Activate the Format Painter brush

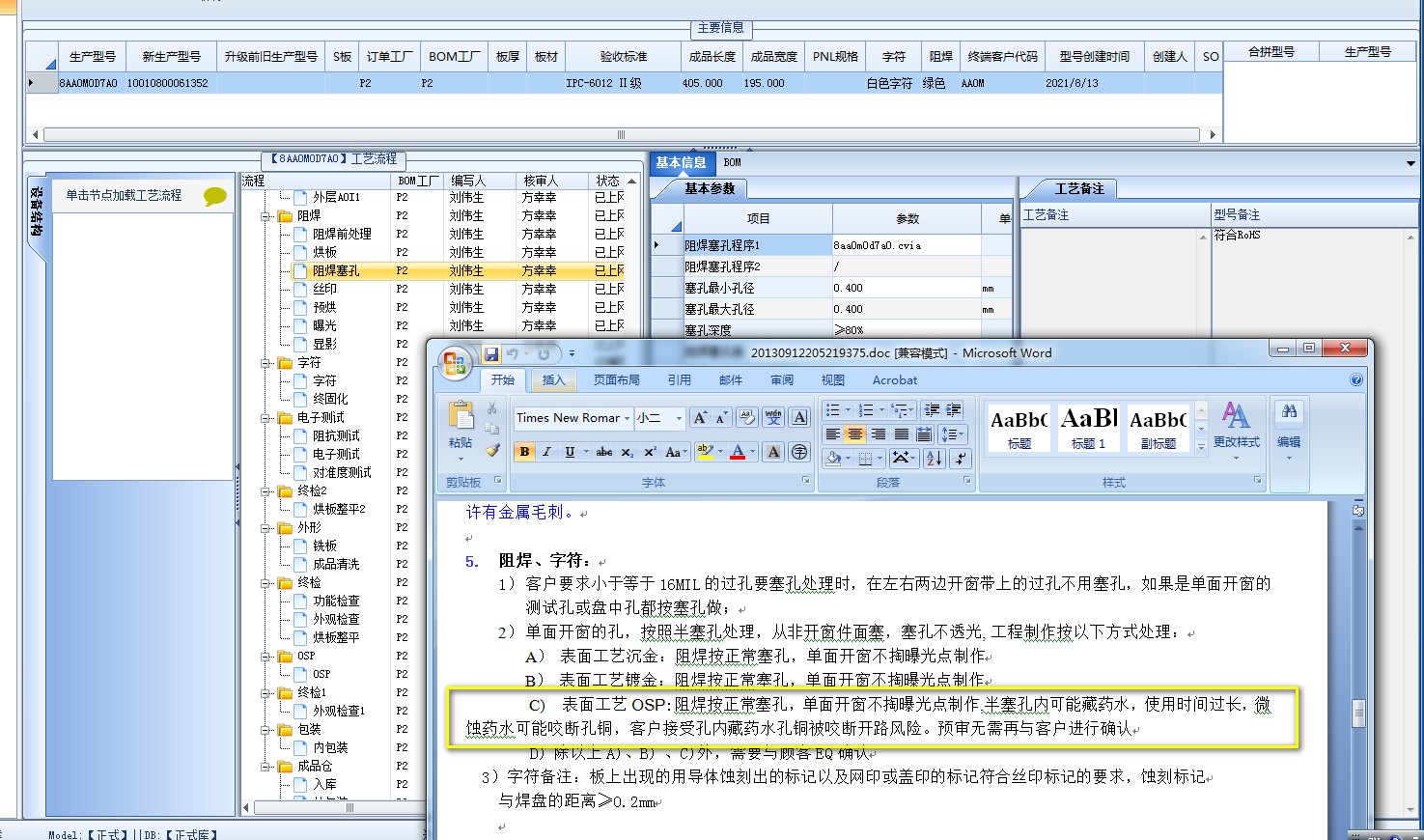click(492, 450)
